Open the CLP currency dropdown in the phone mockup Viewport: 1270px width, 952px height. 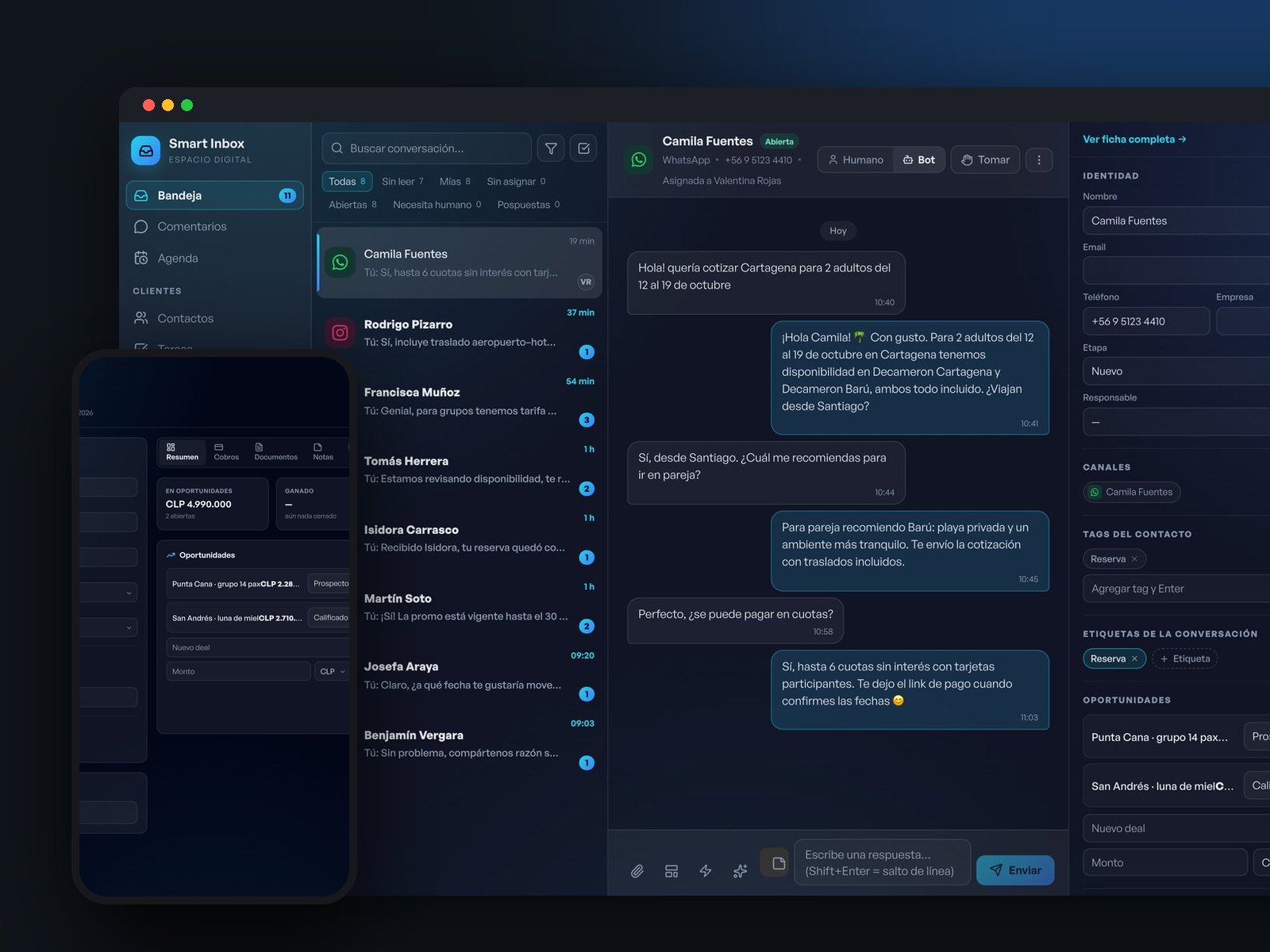(x=332, y=671)
